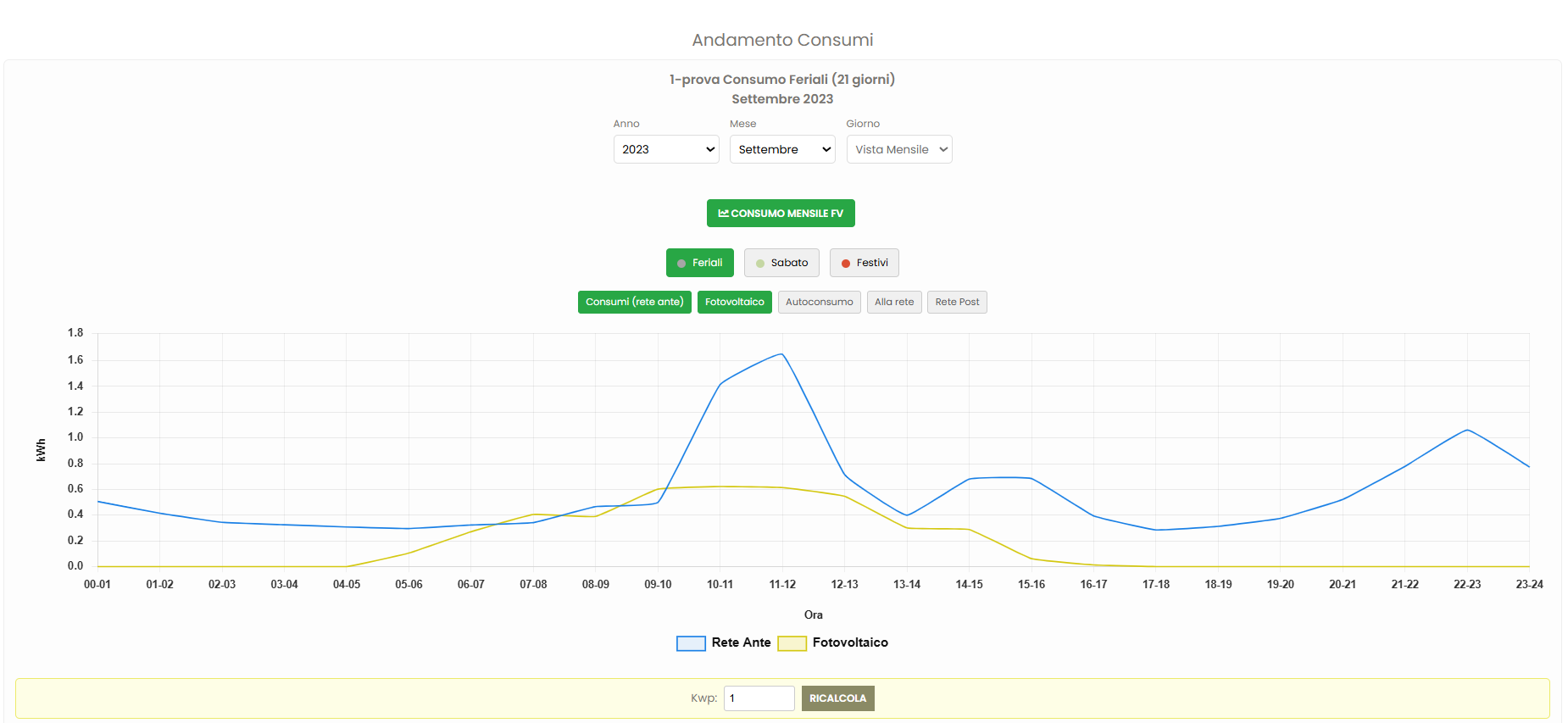
Task: Show the Alla rete series
Action: point(893,302)
